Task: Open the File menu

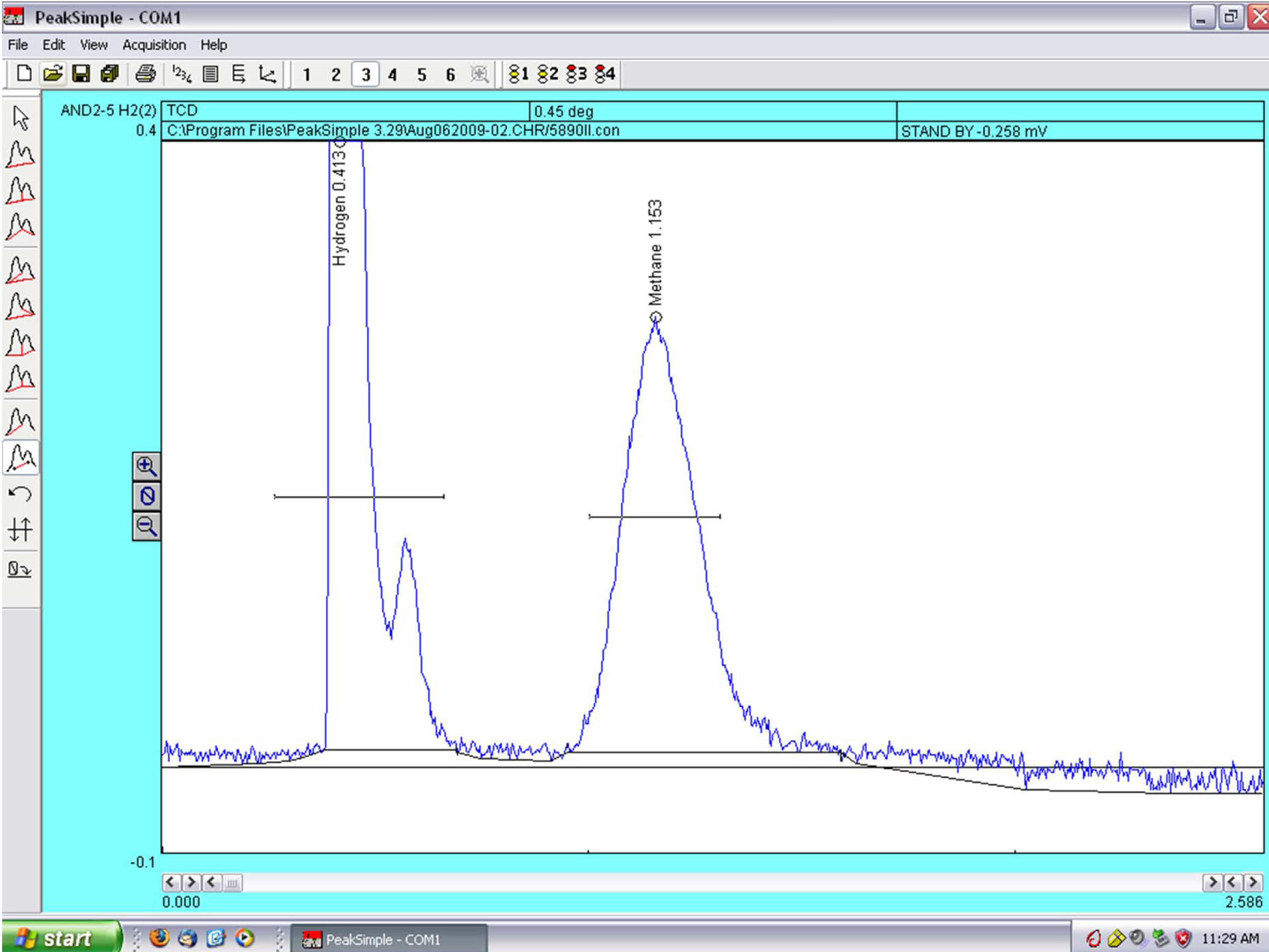Action: point(18,45)
